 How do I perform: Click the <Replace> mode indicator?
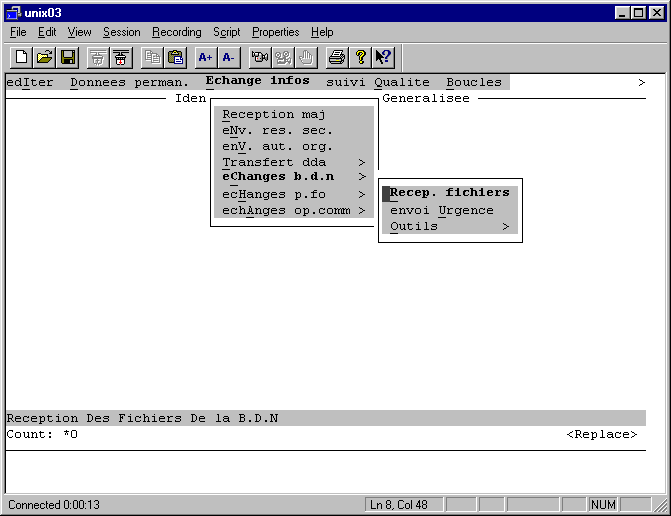click(x=602, y=434)
